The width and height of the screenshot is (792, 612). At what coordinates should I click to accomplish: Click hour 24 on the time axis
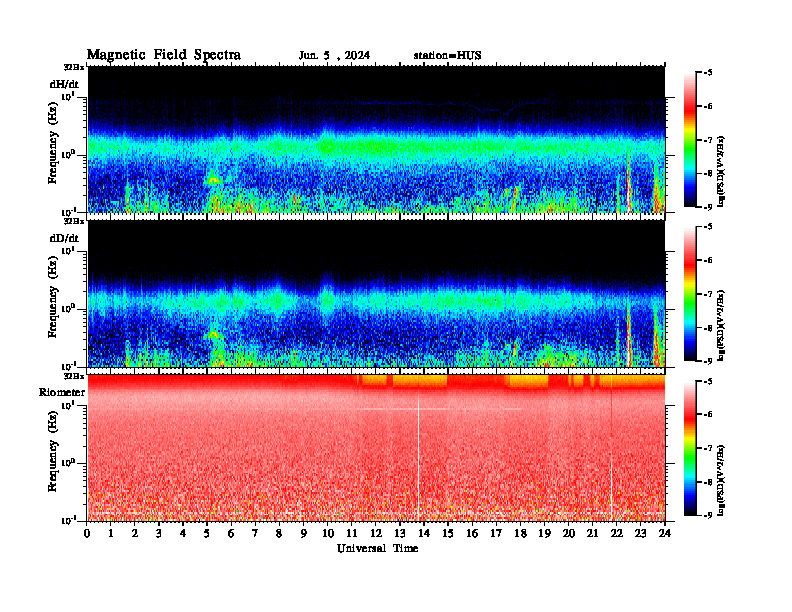pyautogui.click(x=665, y=533)
